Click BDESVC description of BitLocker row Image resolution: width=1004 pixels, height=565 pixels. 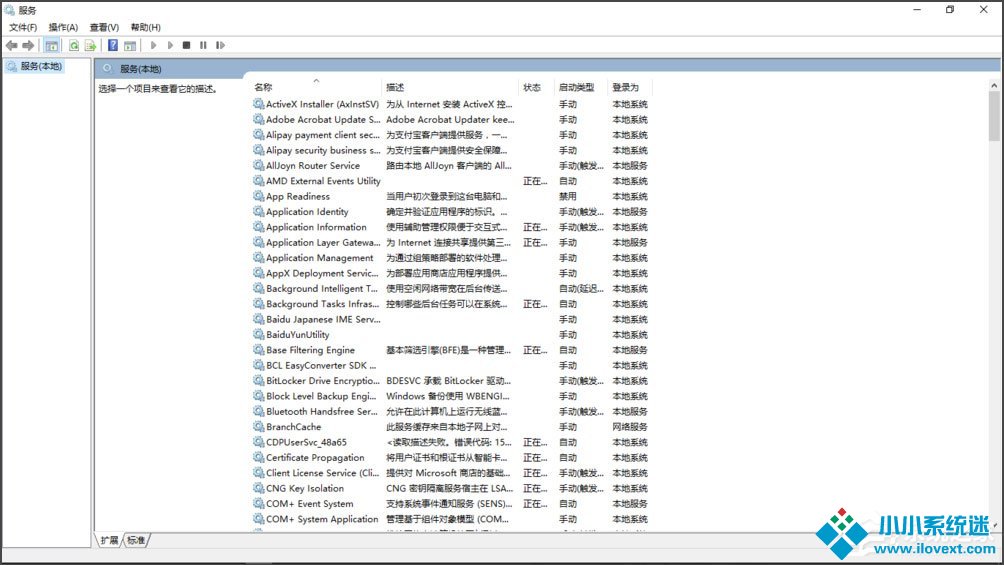(448, 381)
